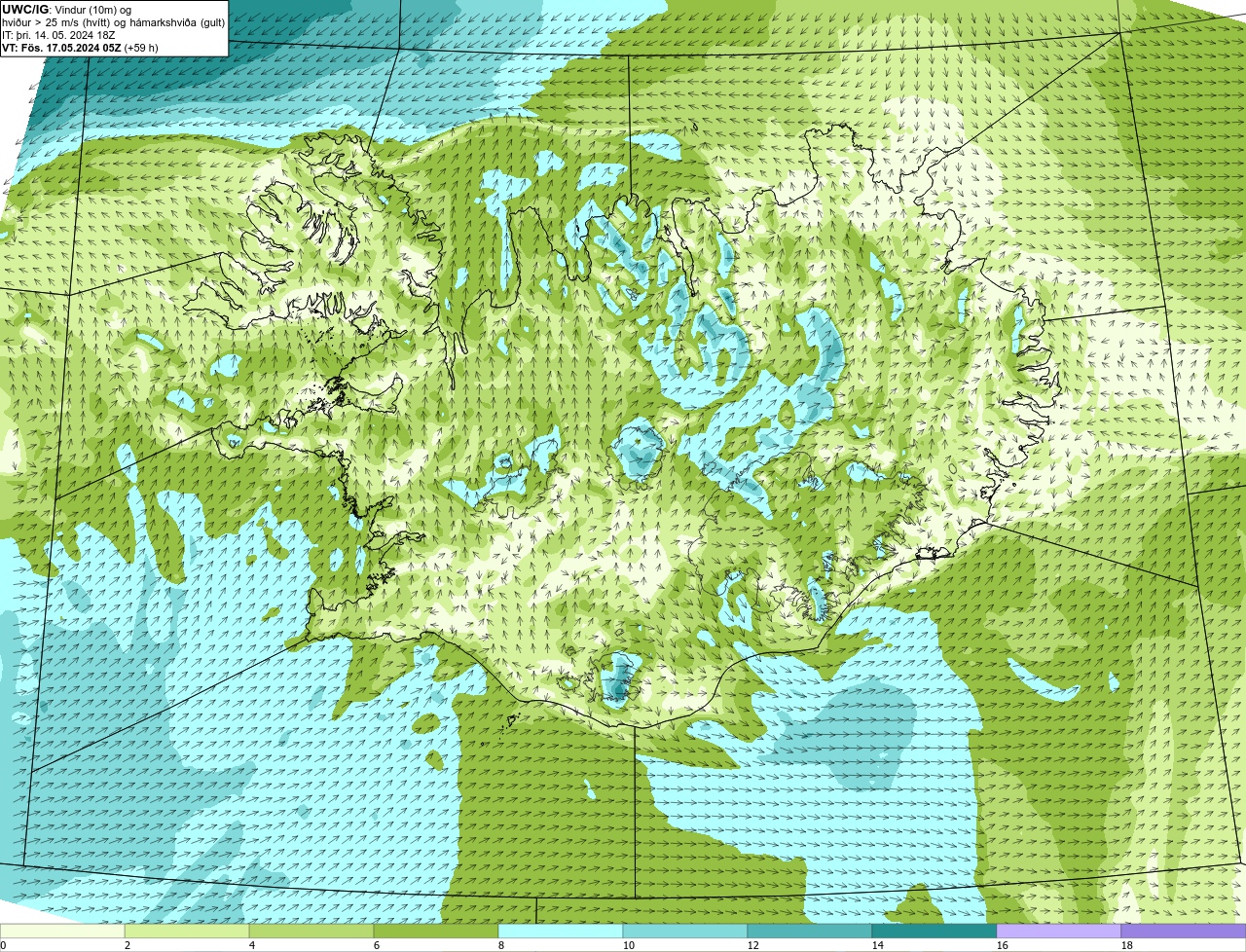Click the 'UWC/IG: Vindur (10m) og' title line
The image size is (1246, 952).
coord(66,9)
